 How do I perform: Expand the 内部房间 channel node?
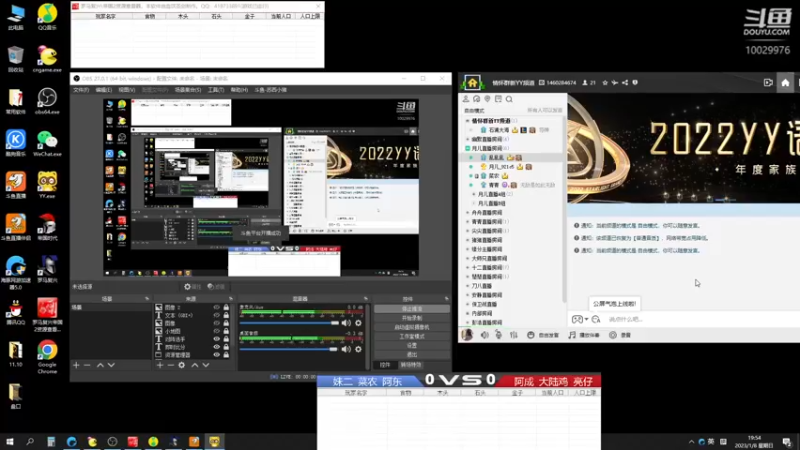click(x=468, y=313)
